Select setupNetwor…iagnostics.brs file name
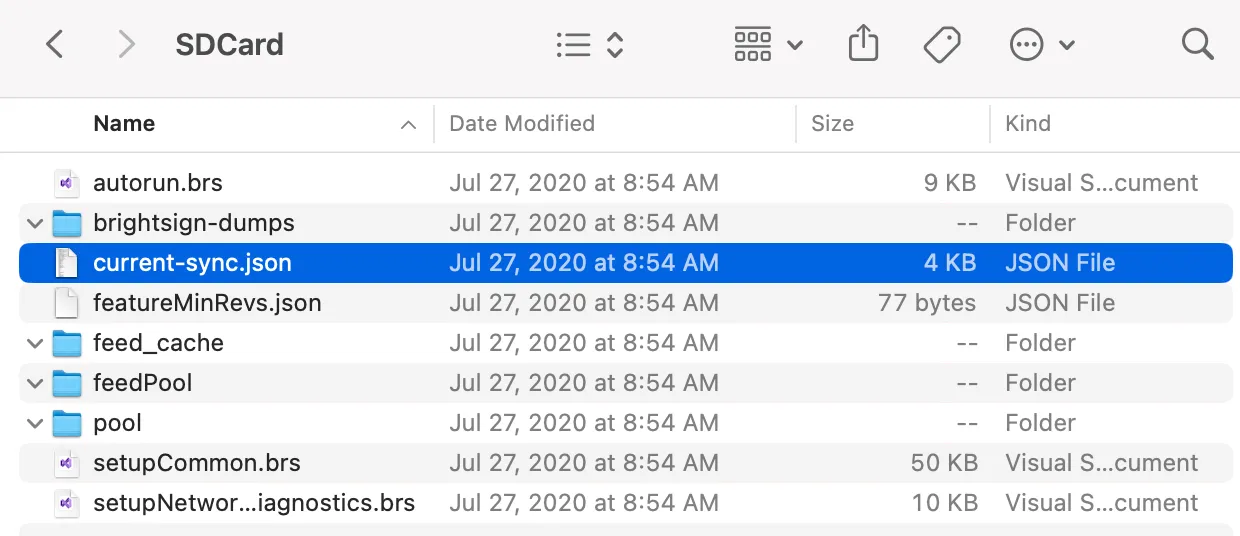This screenshot has width=1240, height=536. pos(254,503)
